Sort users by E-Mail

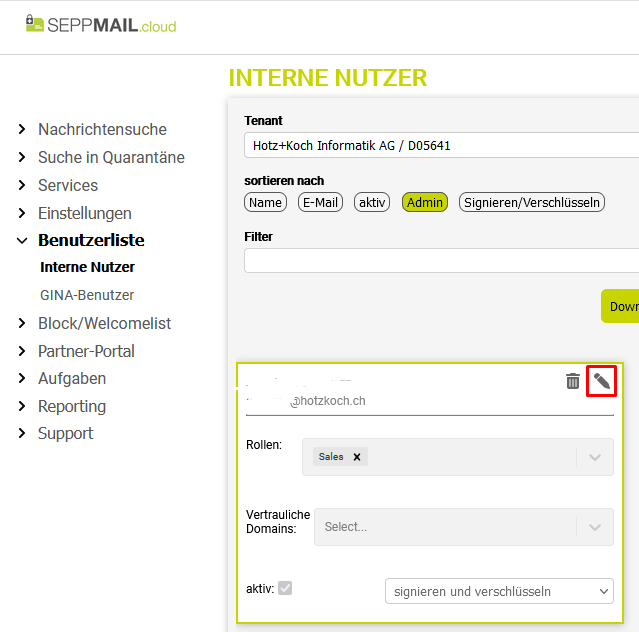320,202
